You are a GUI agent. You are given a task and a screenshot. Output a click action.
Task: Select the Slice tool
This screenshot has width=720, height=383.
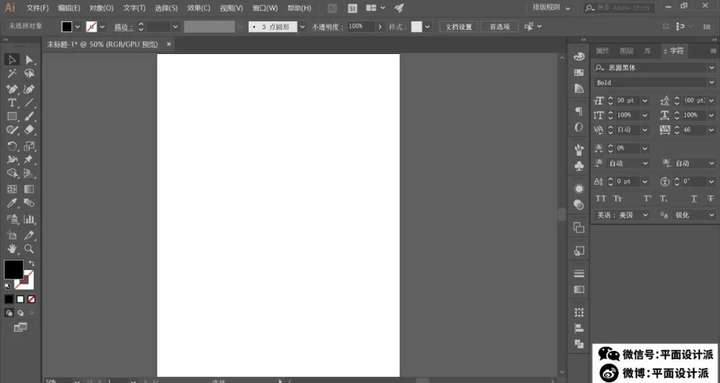pos(29,235)
